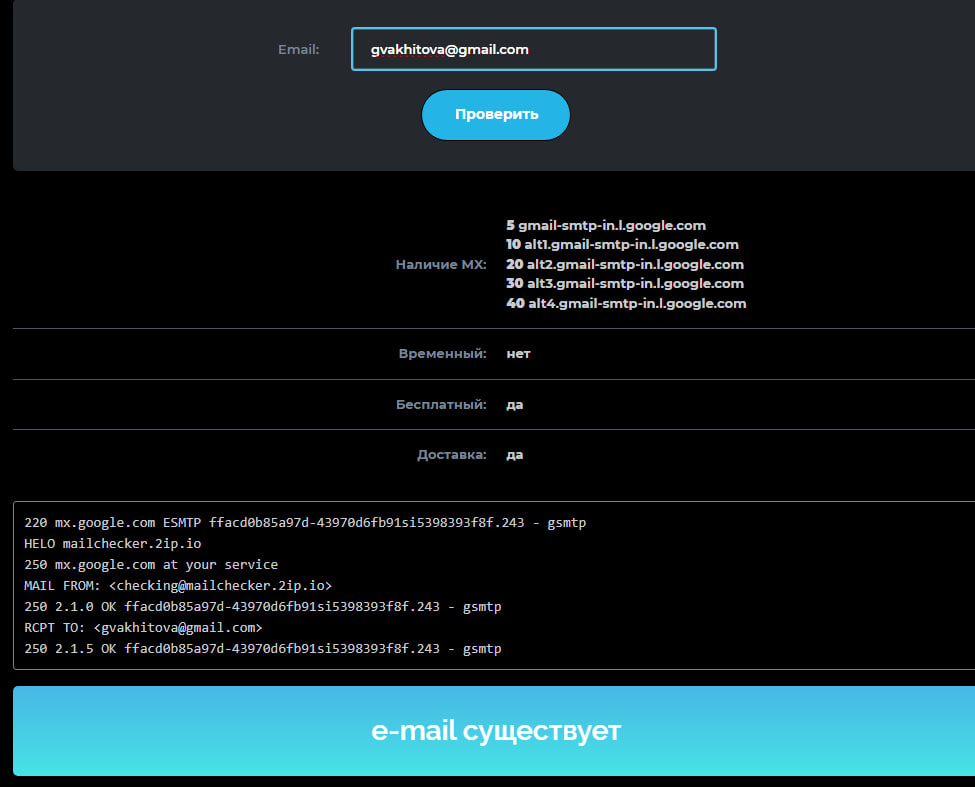975x787 pixels.
Task: Click the alt4.gmail-smtp-in.l.google.com MX entry
Action: pos(626,303)
